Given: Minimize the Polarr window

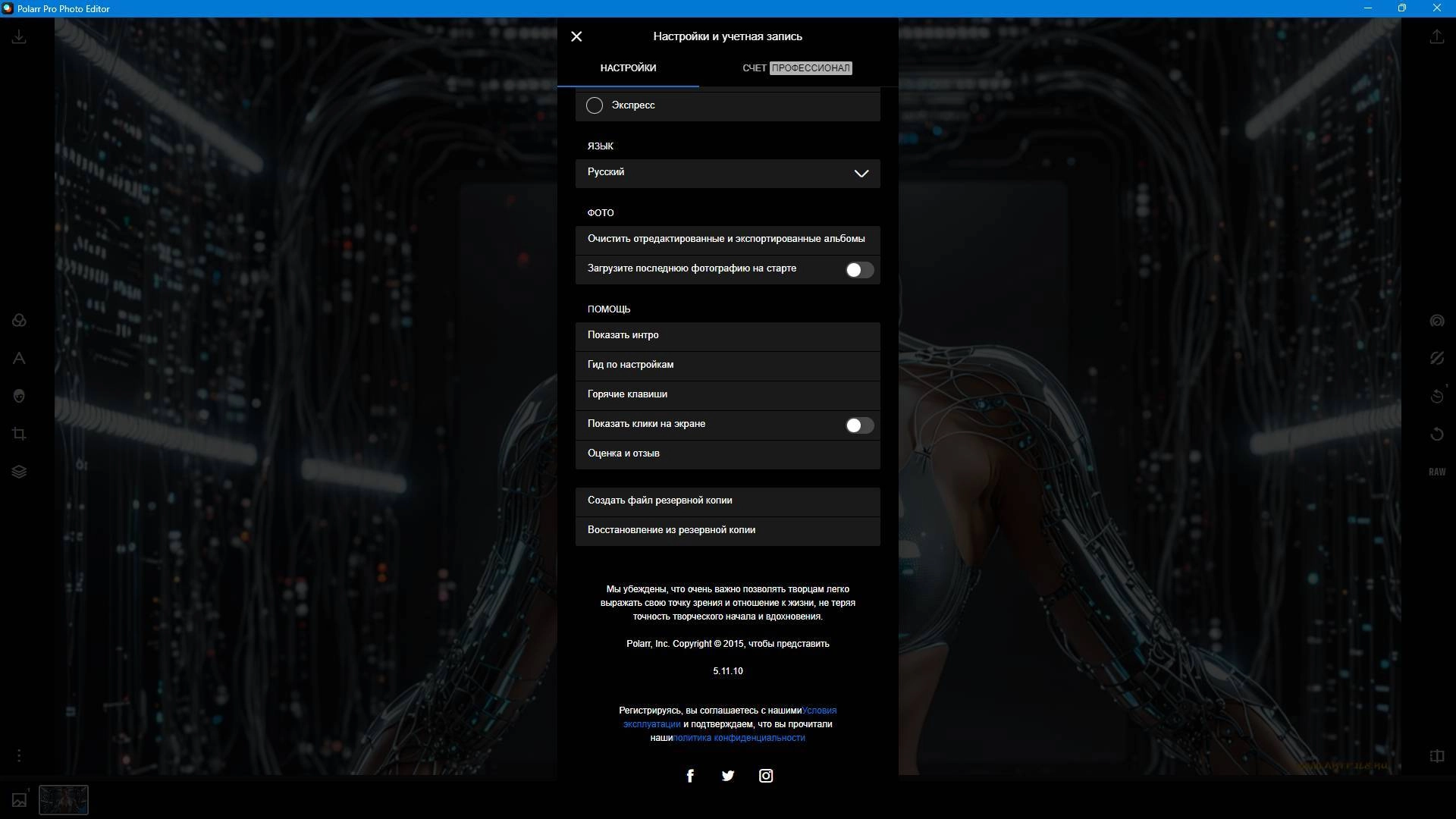Looking at the screenshot, I should tap(1368, 8).
